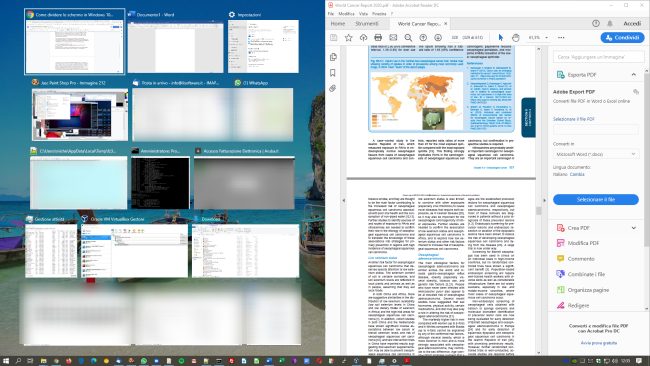Select the World Cancer Repo... document tab
650x366 pixels.
pyautogui.click(x=419, y=24)
